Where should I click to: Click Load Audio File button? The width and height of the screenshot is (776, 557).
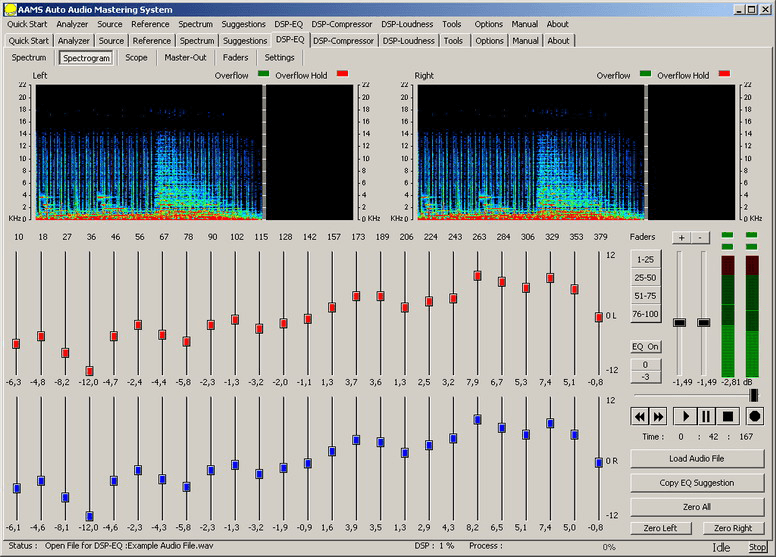[x=697, y=459]
